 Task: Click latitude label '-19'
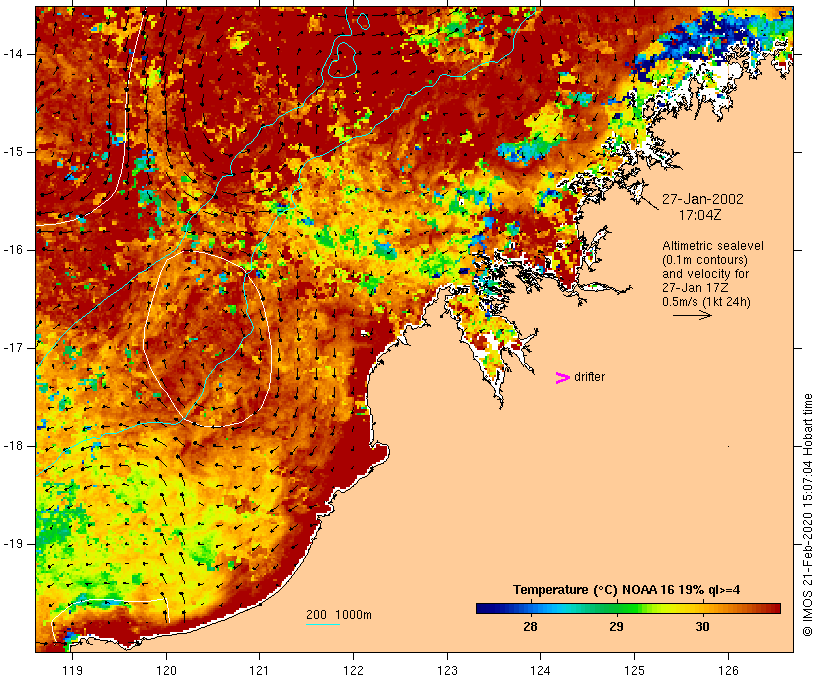point(13,545)
